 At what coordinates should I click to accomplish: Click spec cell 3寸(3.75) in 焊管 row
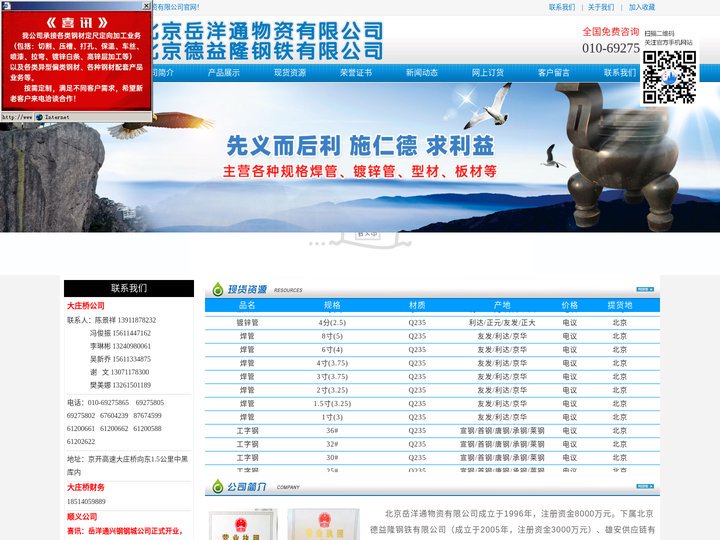(332, 377)
